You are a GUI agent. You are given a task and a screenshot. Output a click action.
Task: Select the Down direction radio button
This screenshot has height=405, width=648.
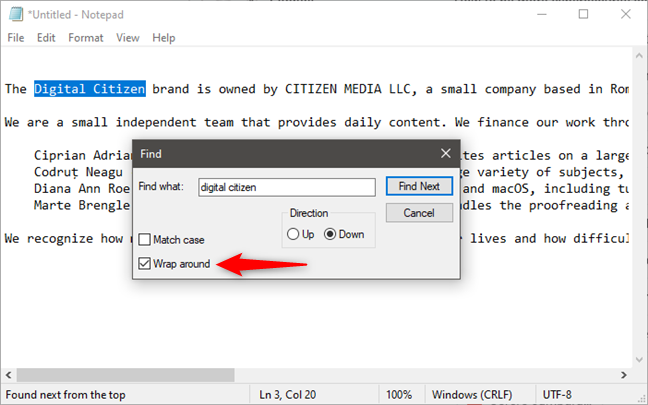pyautogui.click(x=330, y=234)
